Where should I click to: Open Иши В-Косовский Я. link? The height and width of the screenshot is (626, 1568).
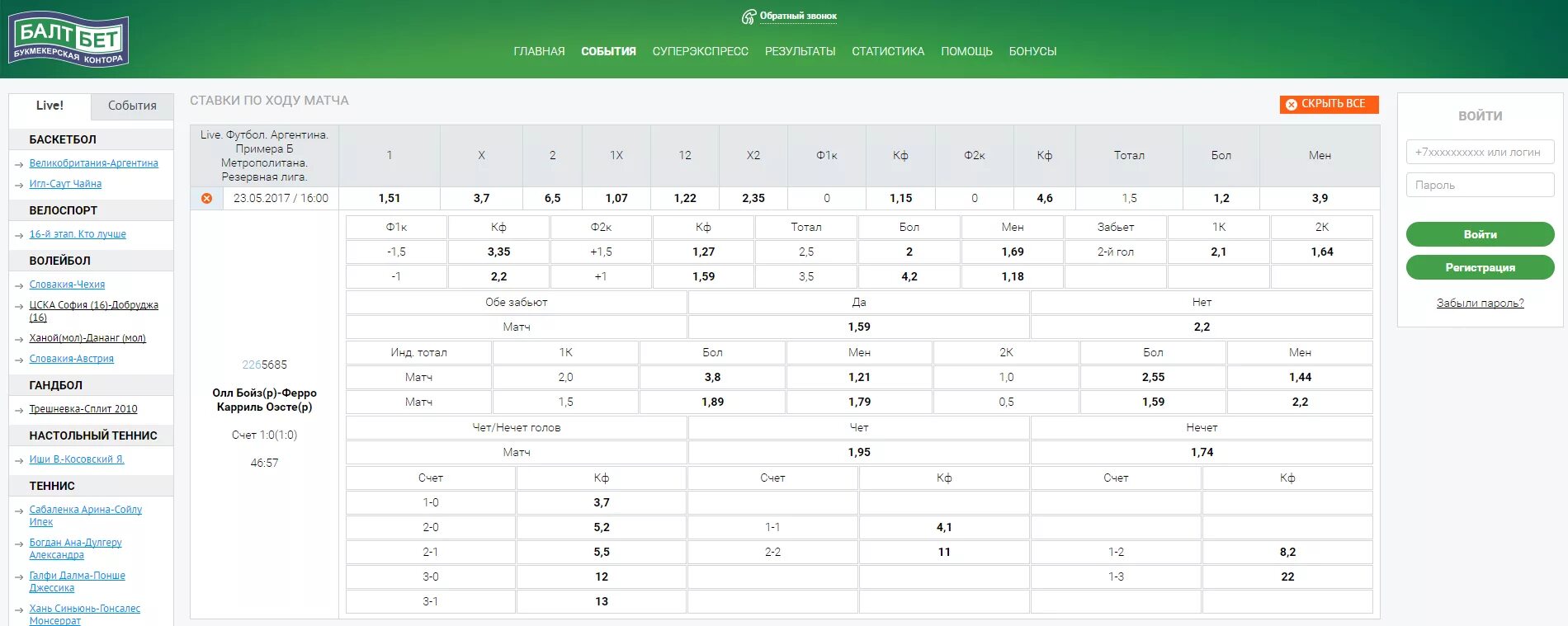tap(77, 459)
